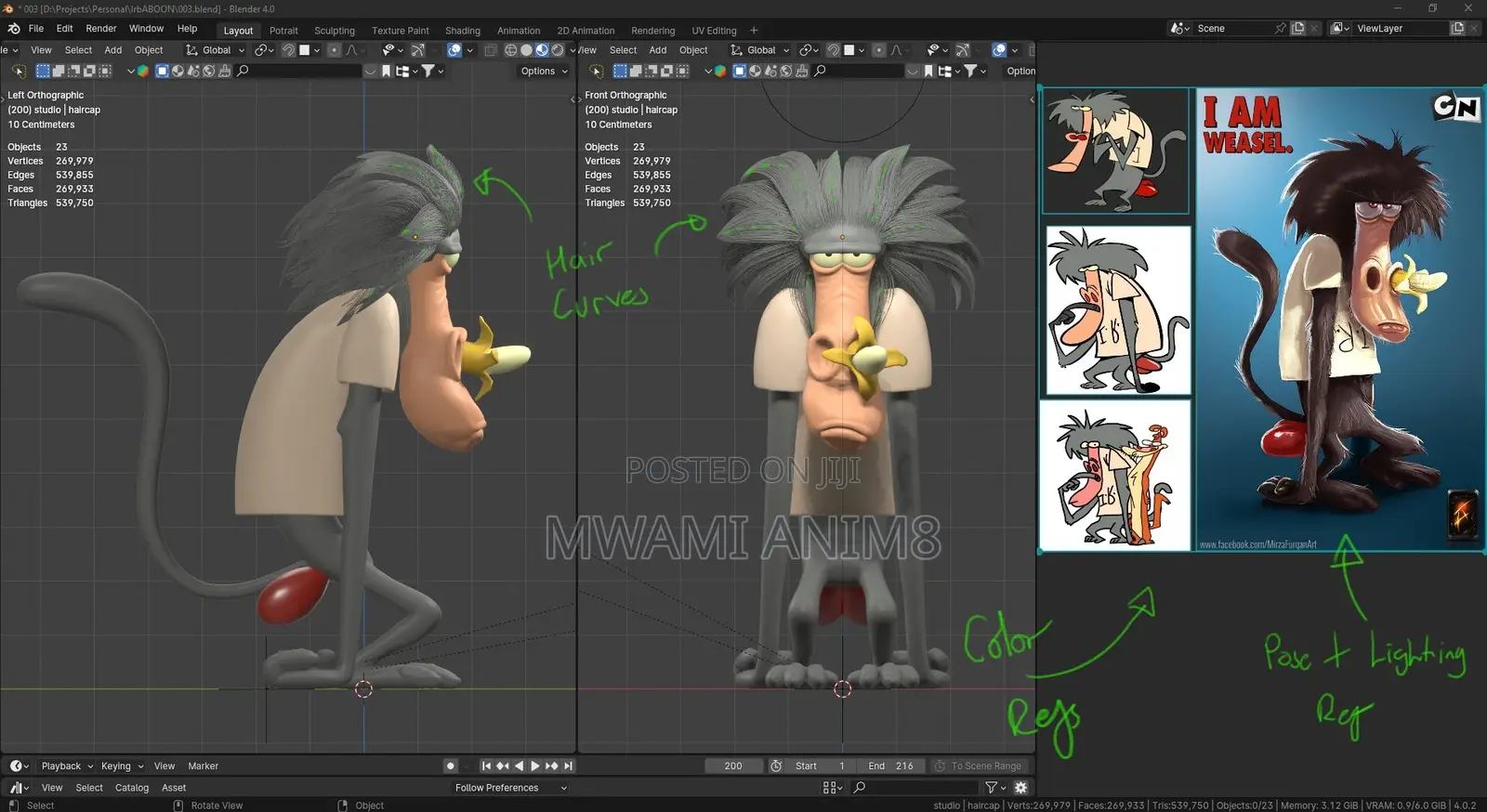Click new scene icon next to Scene field

point(1298,29)
